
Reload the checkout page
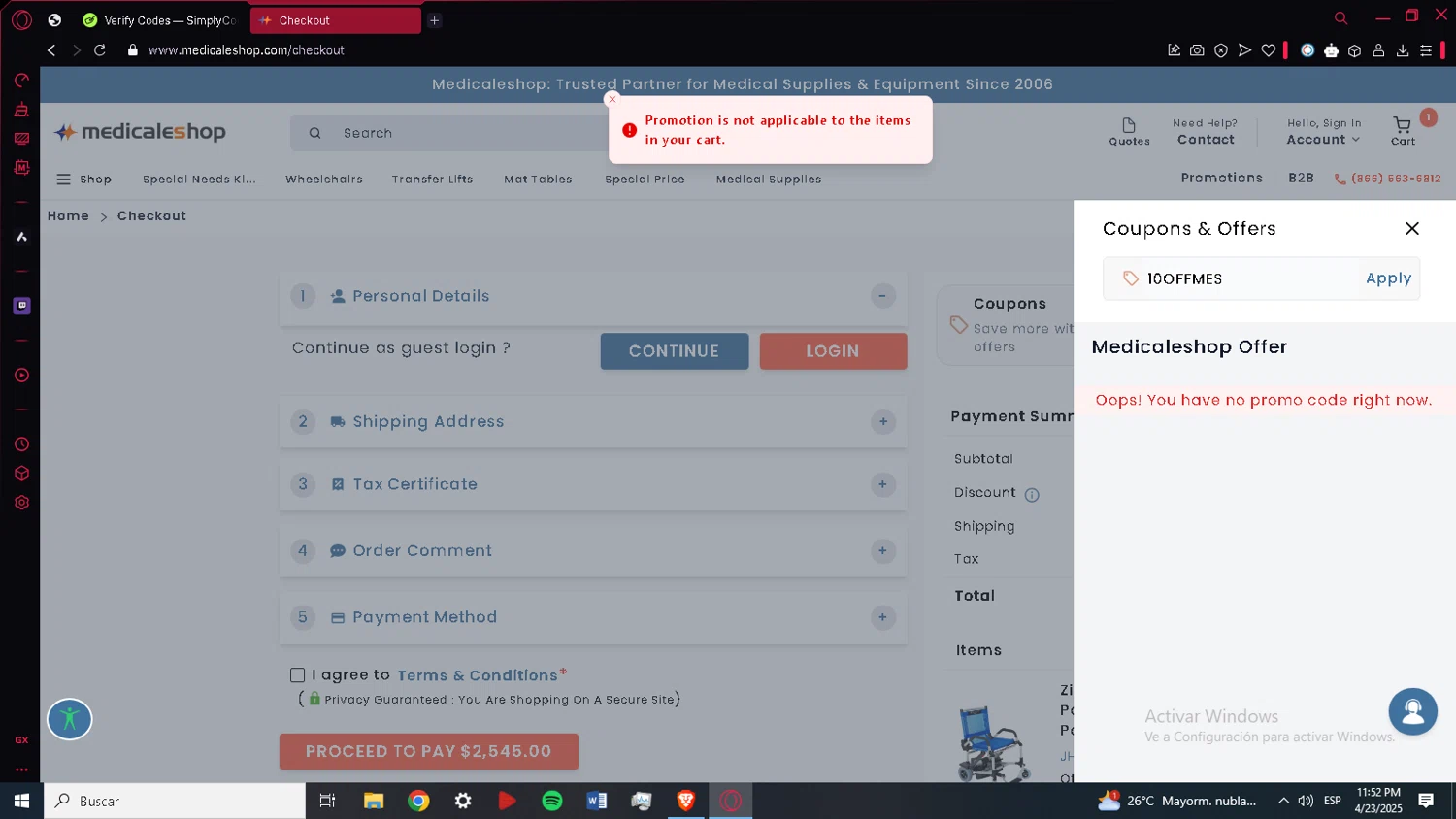point(99,50)
